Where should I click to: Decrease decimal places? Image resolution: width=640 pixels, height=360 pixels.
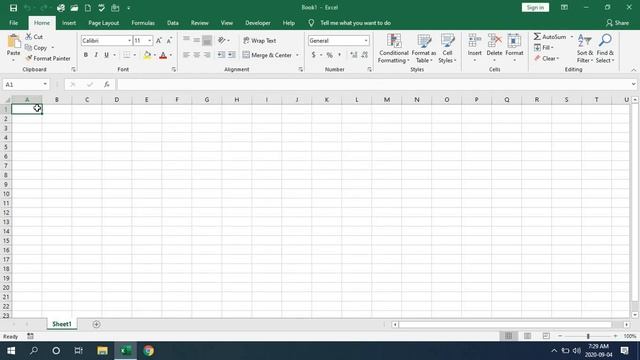(364, 55)
